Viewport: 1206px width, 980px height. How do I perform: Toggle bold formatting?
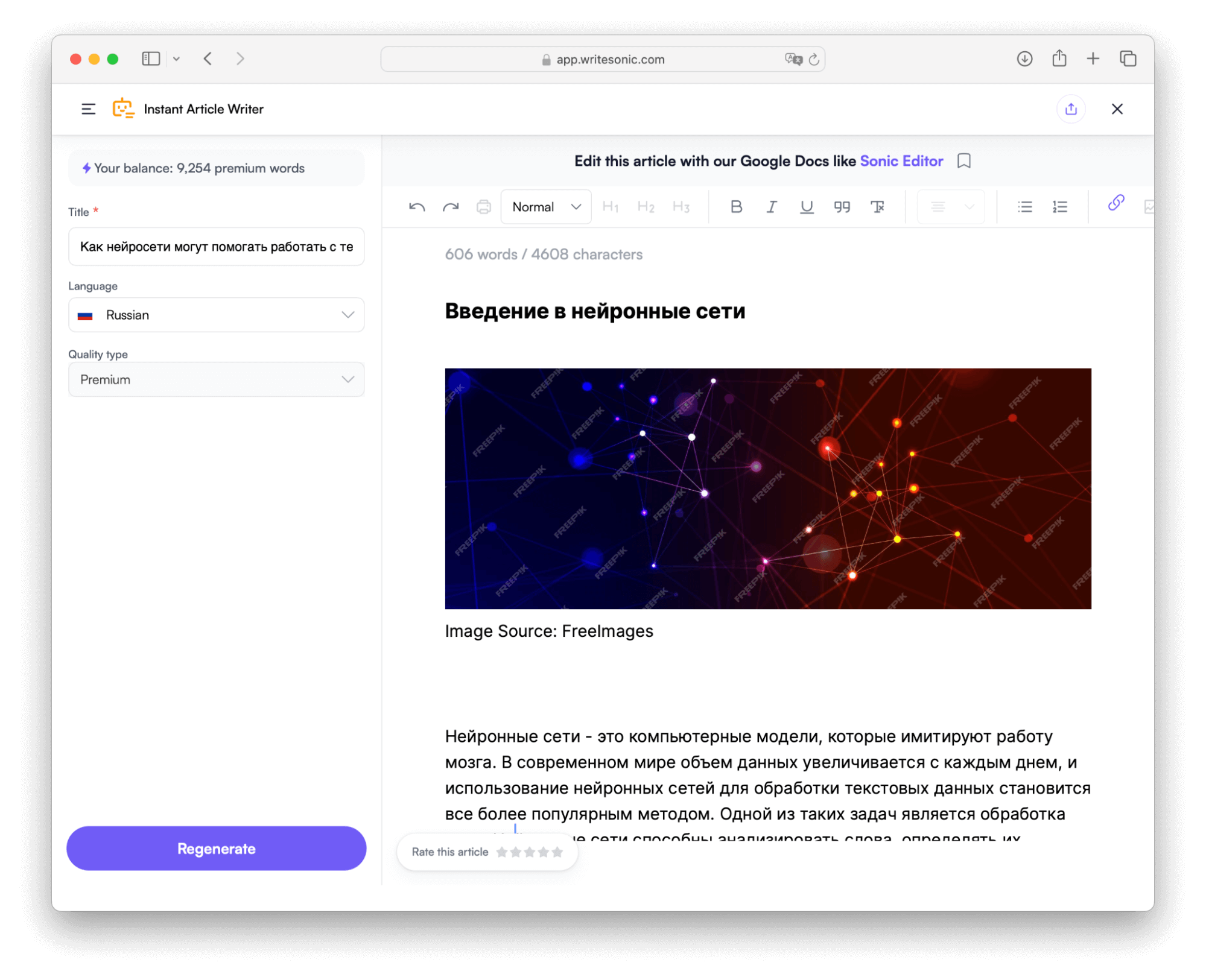pos(736,207)
